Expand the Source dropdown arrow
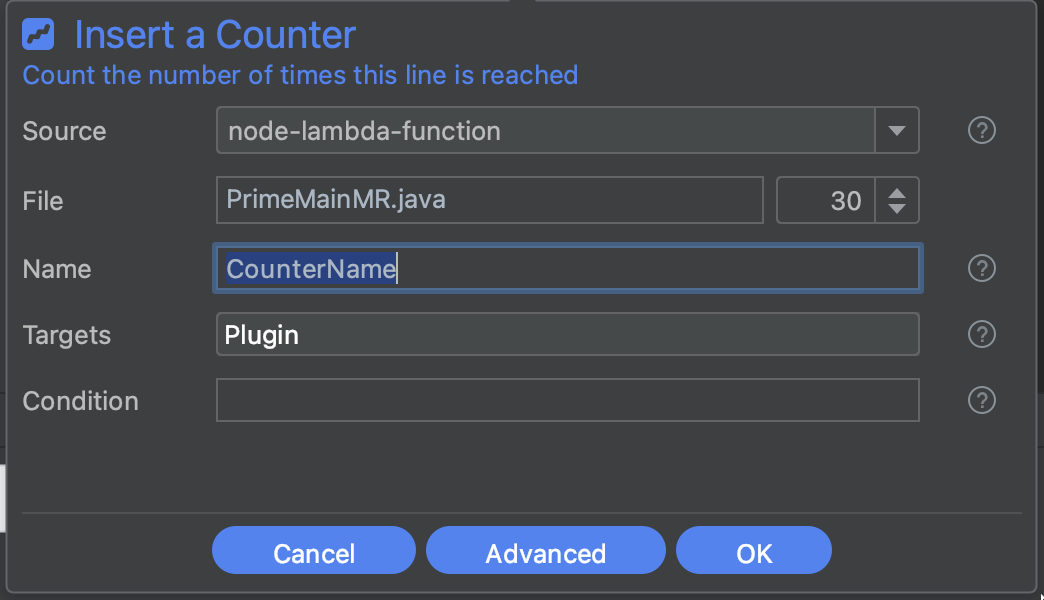The image size is (1044, 600). click(897, 131)
